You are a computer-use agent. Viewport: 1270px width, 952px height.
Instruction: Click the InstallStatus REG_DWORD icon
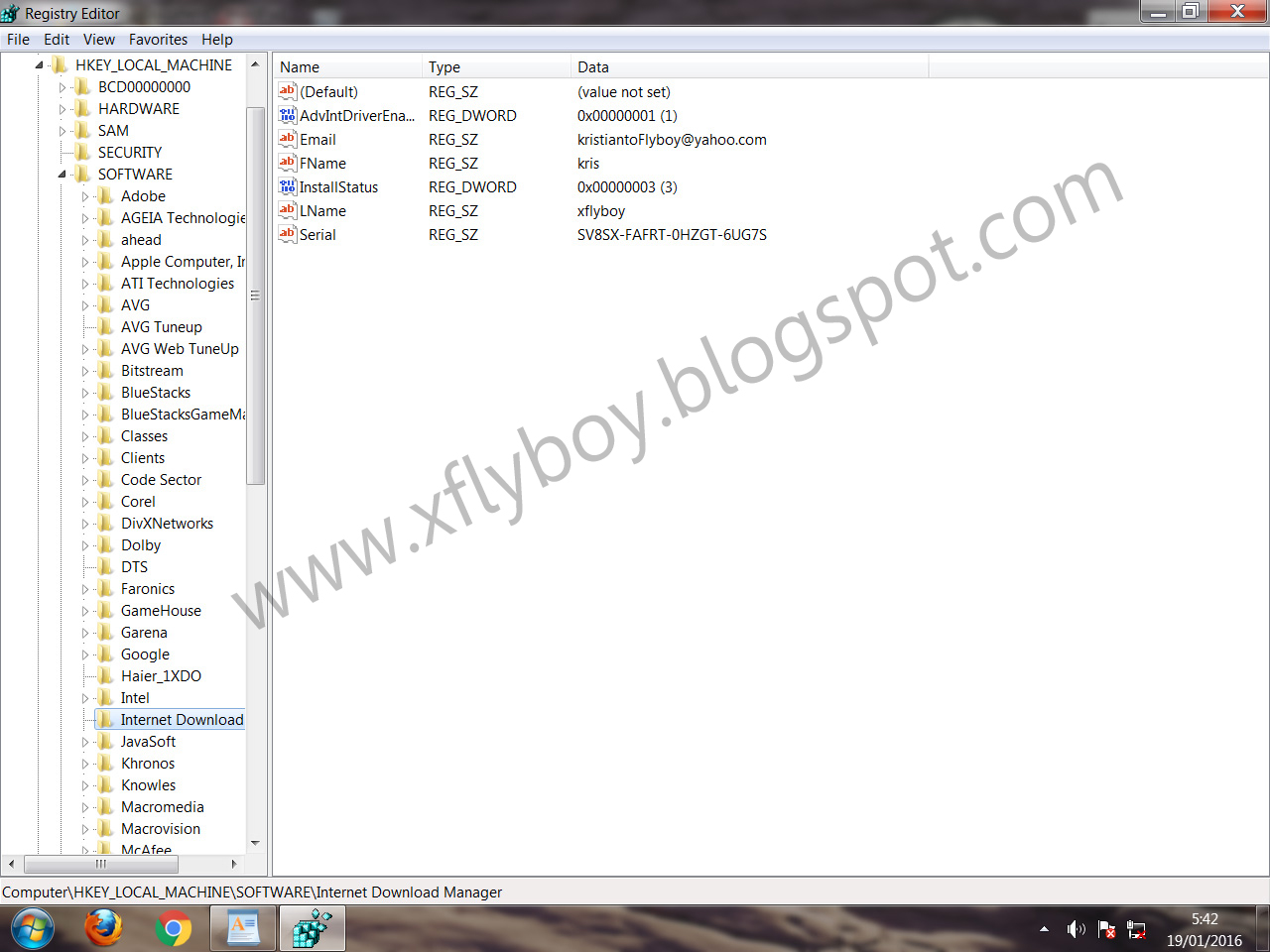pos(287,186)
